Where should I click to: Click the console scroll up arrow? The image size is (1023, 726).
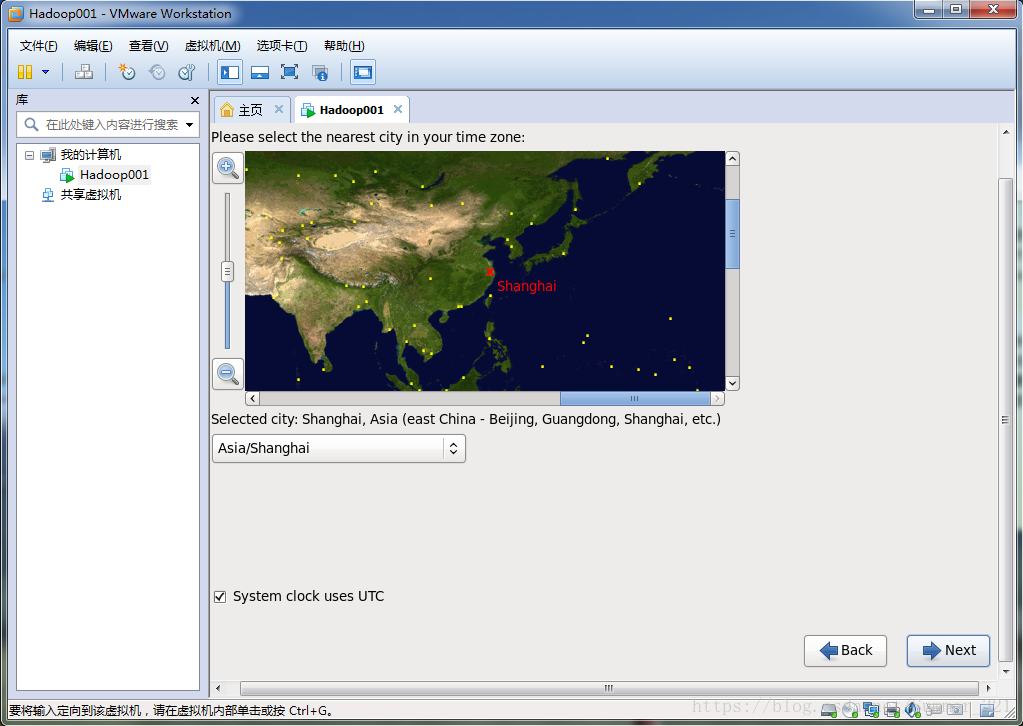tap(1005, 132)
